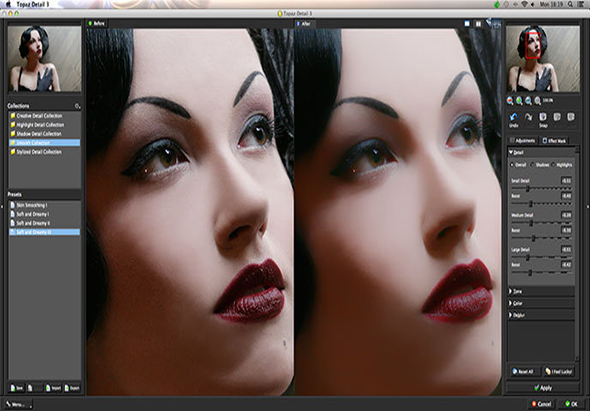Click the last snapshot icon in Undo row
This screenshot has width=590, height=411.
(570, 117)
